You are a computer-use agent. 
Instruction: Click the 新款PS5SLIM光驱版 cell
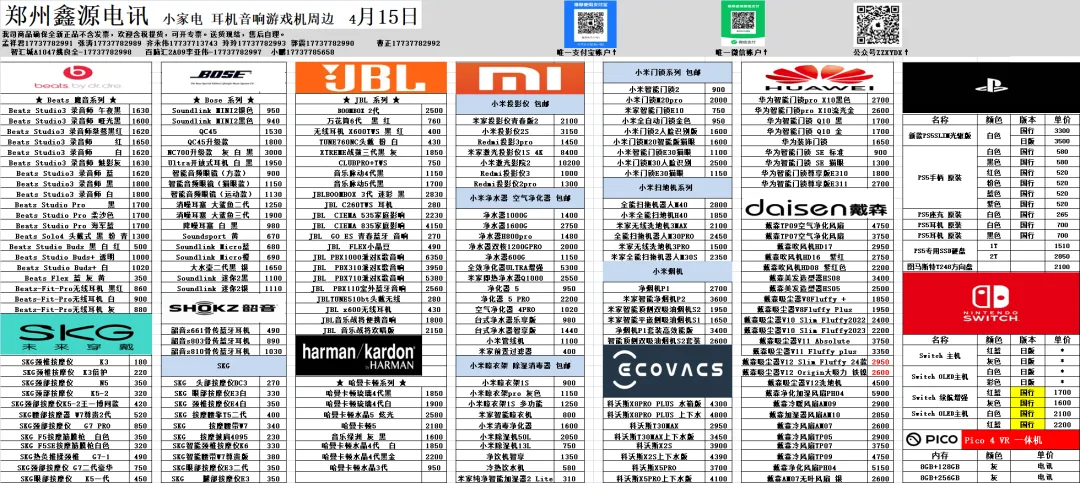coord(939,135)
